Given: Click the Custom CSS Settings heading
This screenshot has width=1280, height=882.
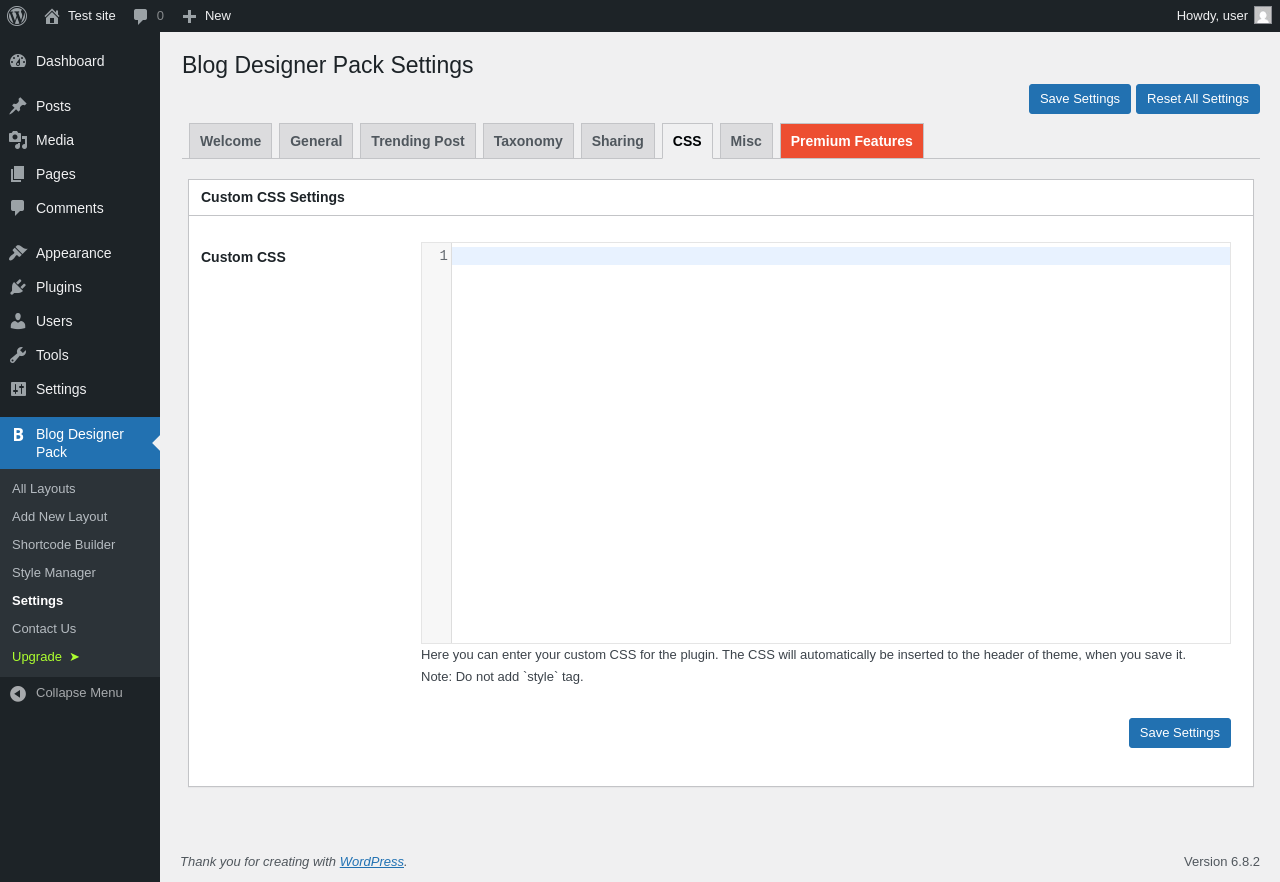Looking at the screenshot, I should pyautogui.click(x=273, y=197).
